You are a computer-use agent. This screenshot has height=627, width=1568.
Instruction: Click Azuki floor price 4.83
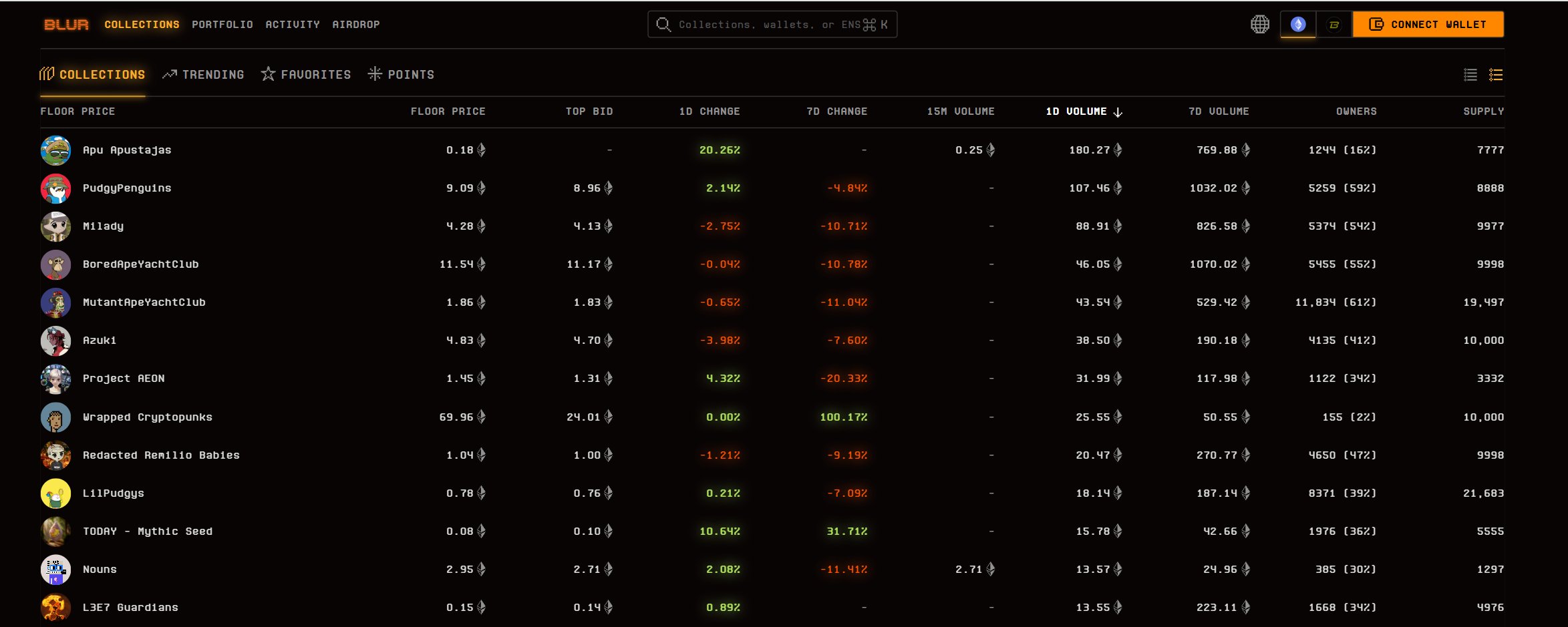(466, 341)
